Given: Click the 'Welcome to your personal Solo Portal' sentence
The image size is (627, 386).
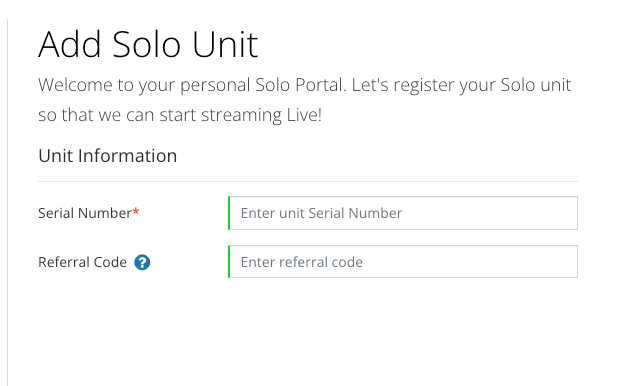Looking at the screenshot, I should pos(192,85).
